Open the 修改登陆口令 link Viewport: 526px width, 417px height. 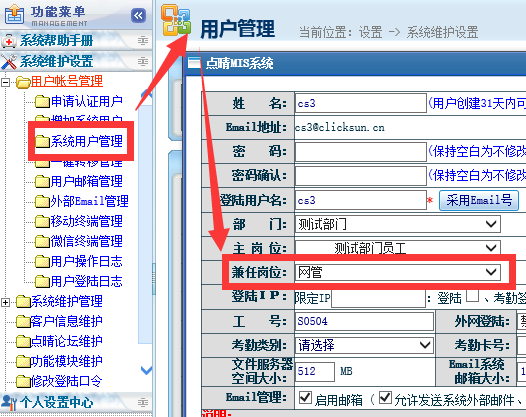66,381
